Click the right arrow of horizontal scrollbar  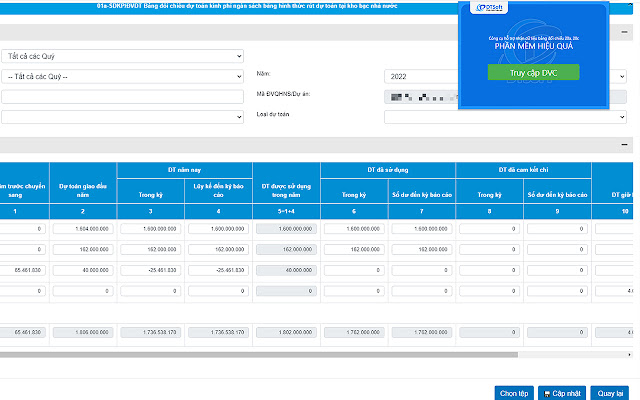[x=629, y=355]
